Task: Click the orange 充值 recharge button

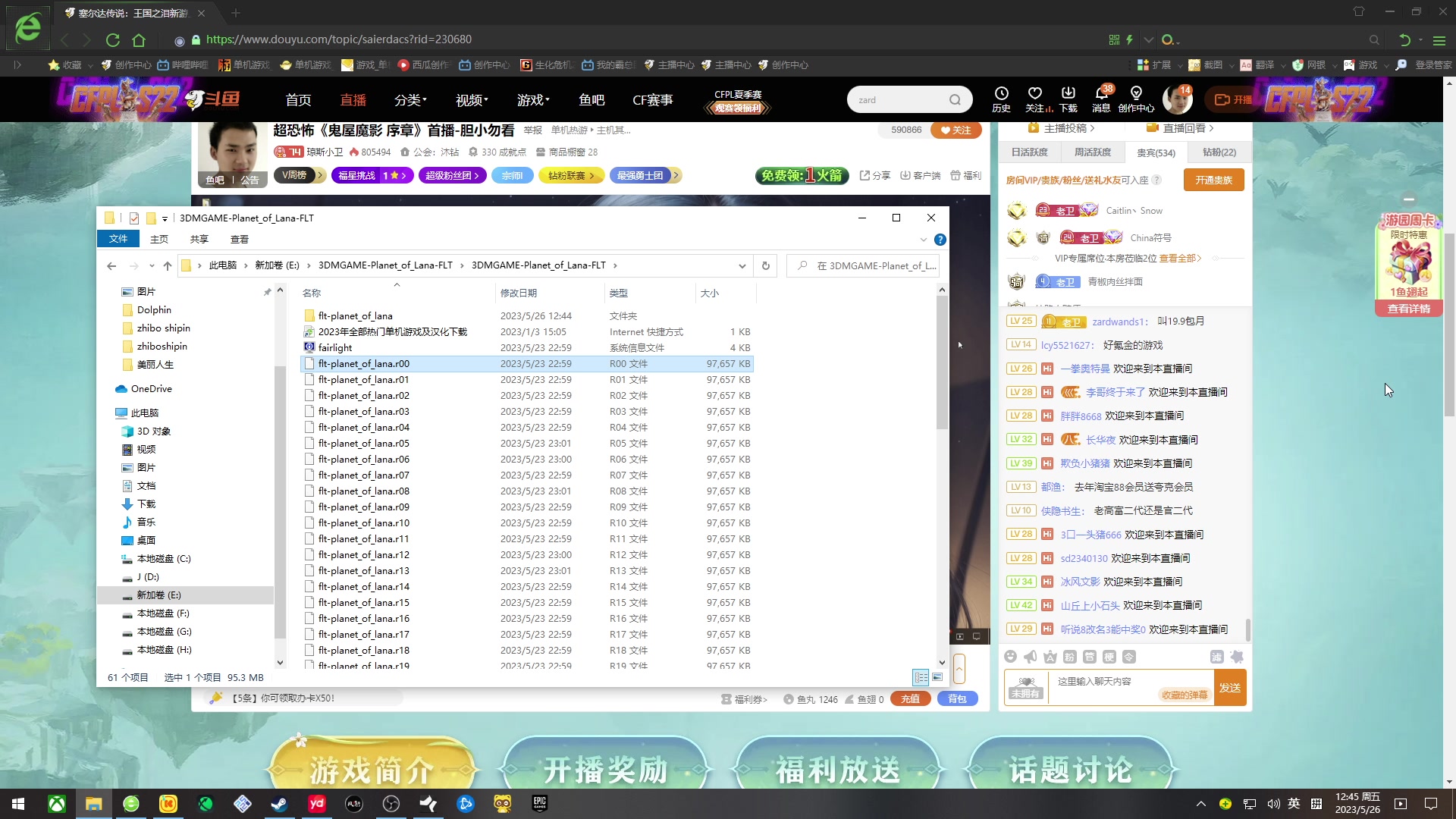Action: click(910, 698)
